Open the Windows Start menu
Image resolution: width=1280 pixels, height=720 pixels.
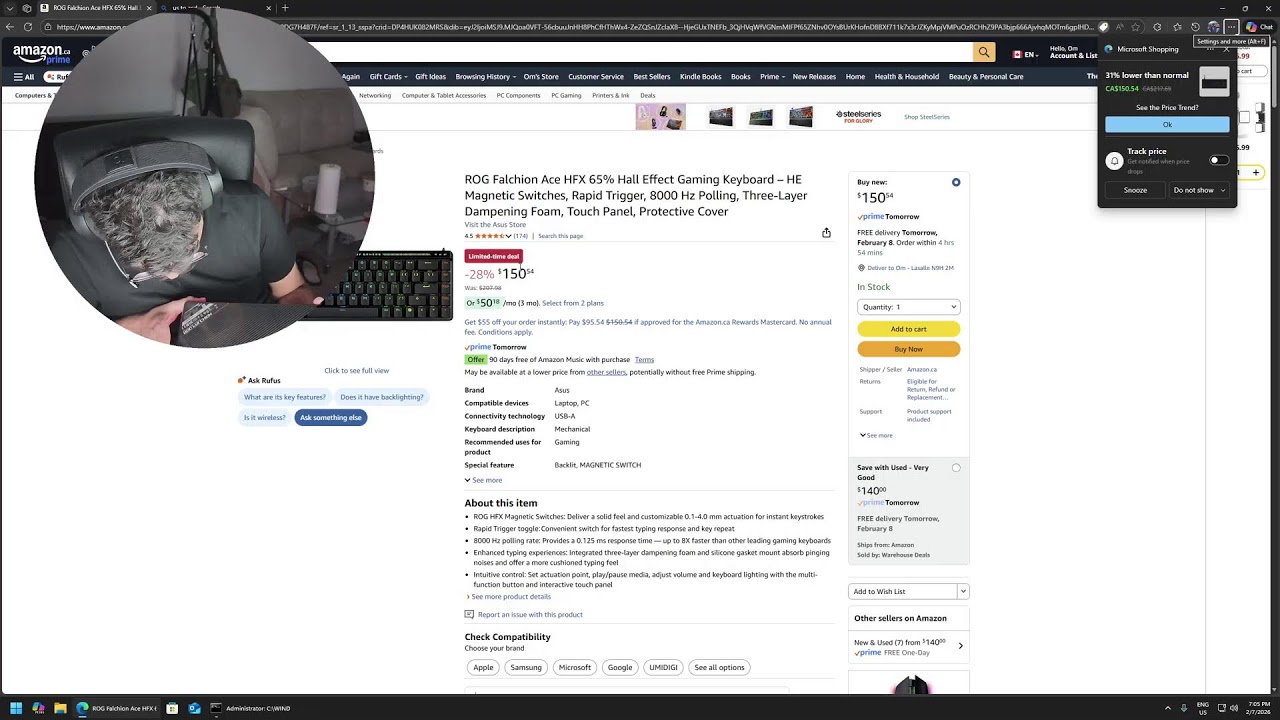click(16, 708)
